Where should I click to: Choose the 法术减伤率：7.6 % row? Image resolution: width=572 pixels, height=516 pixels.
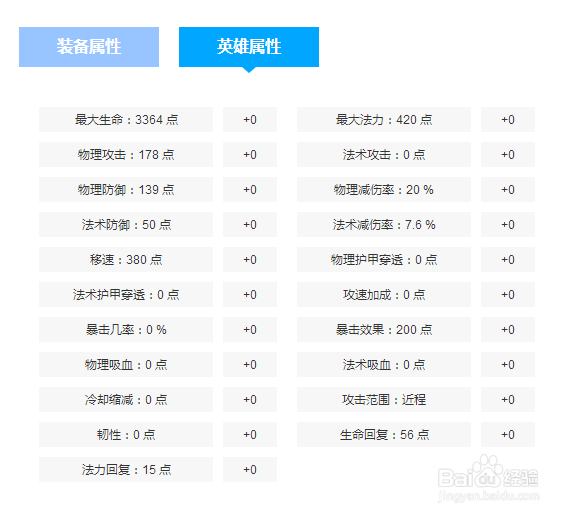coord(384,225)
